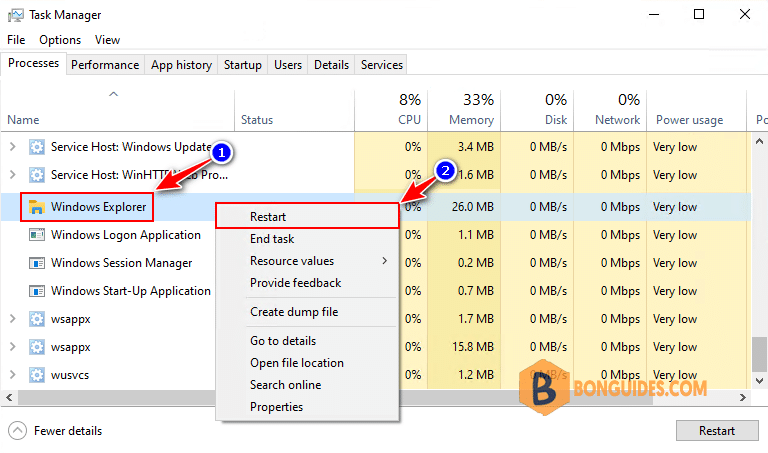Switch to the Performance tab
The image size is (768, 453).
click(105, 65)
